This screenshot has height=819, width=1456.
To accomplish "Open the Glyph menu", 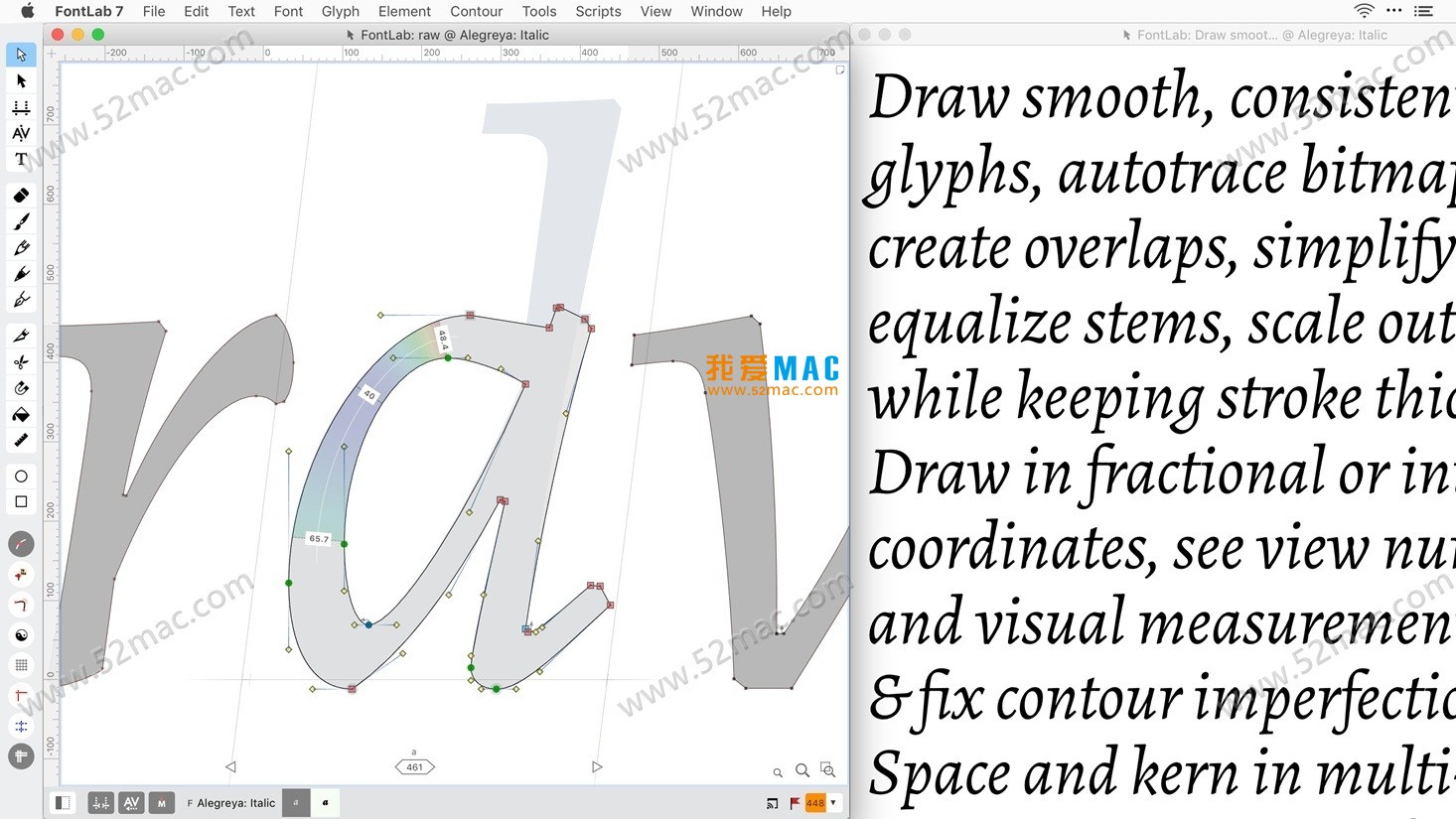I will point(341,11).
